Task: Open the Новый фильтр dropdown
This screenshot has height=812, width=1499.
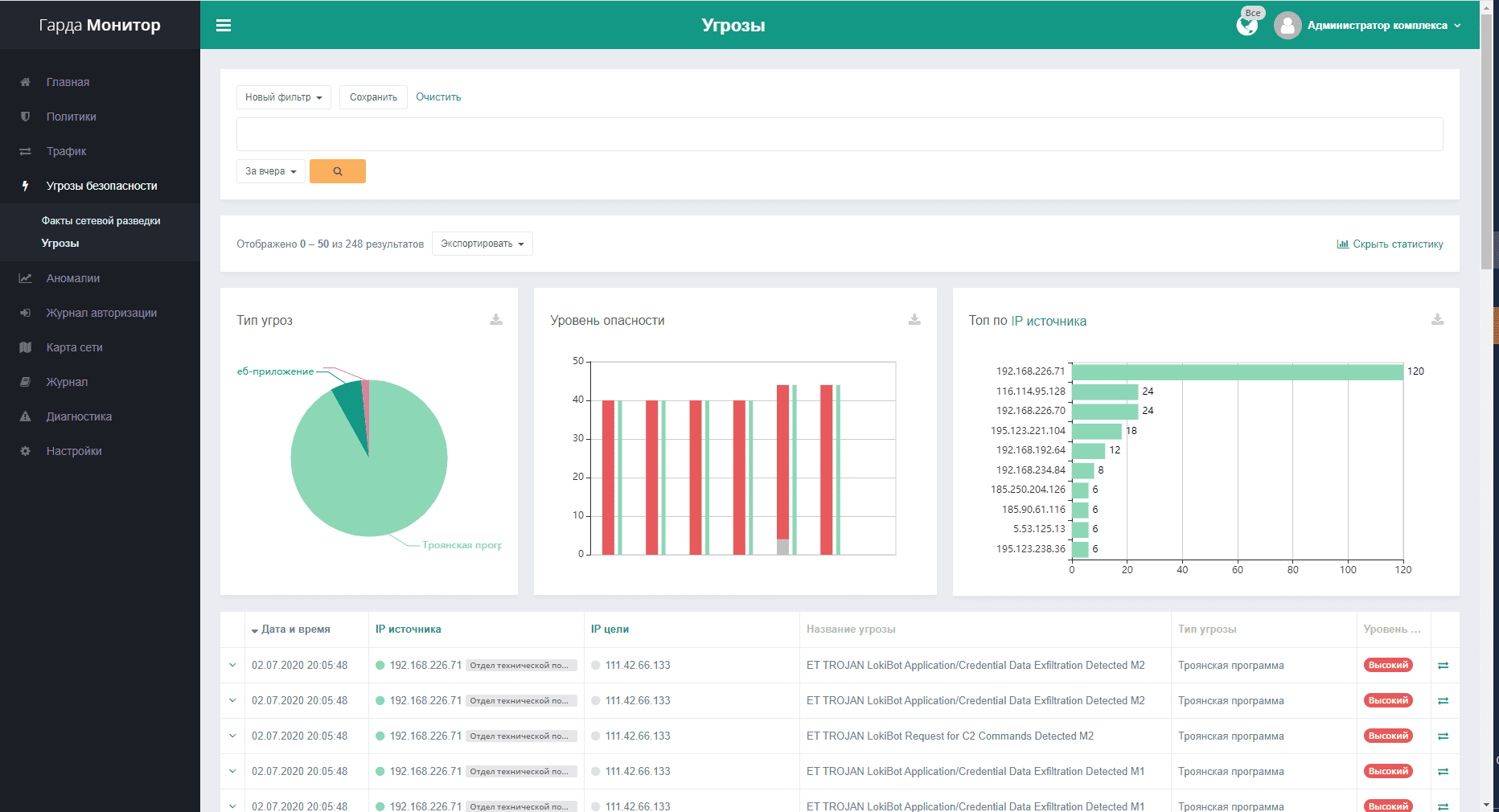Action: pyautogui.click(x=283, y=97)
